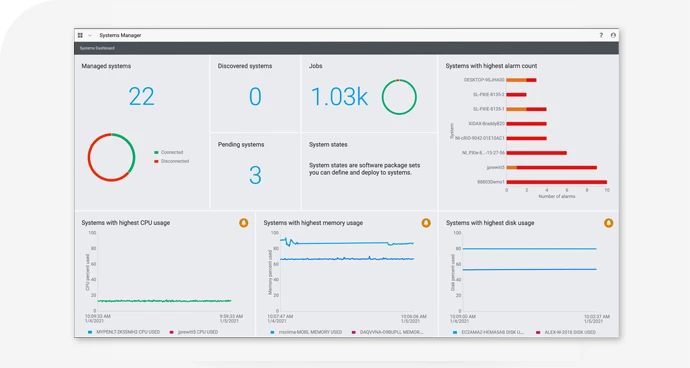Select the NI_PXIe-8...-15-27-56 alarm bar
690x368 pixels.
[x=536, y=153]
